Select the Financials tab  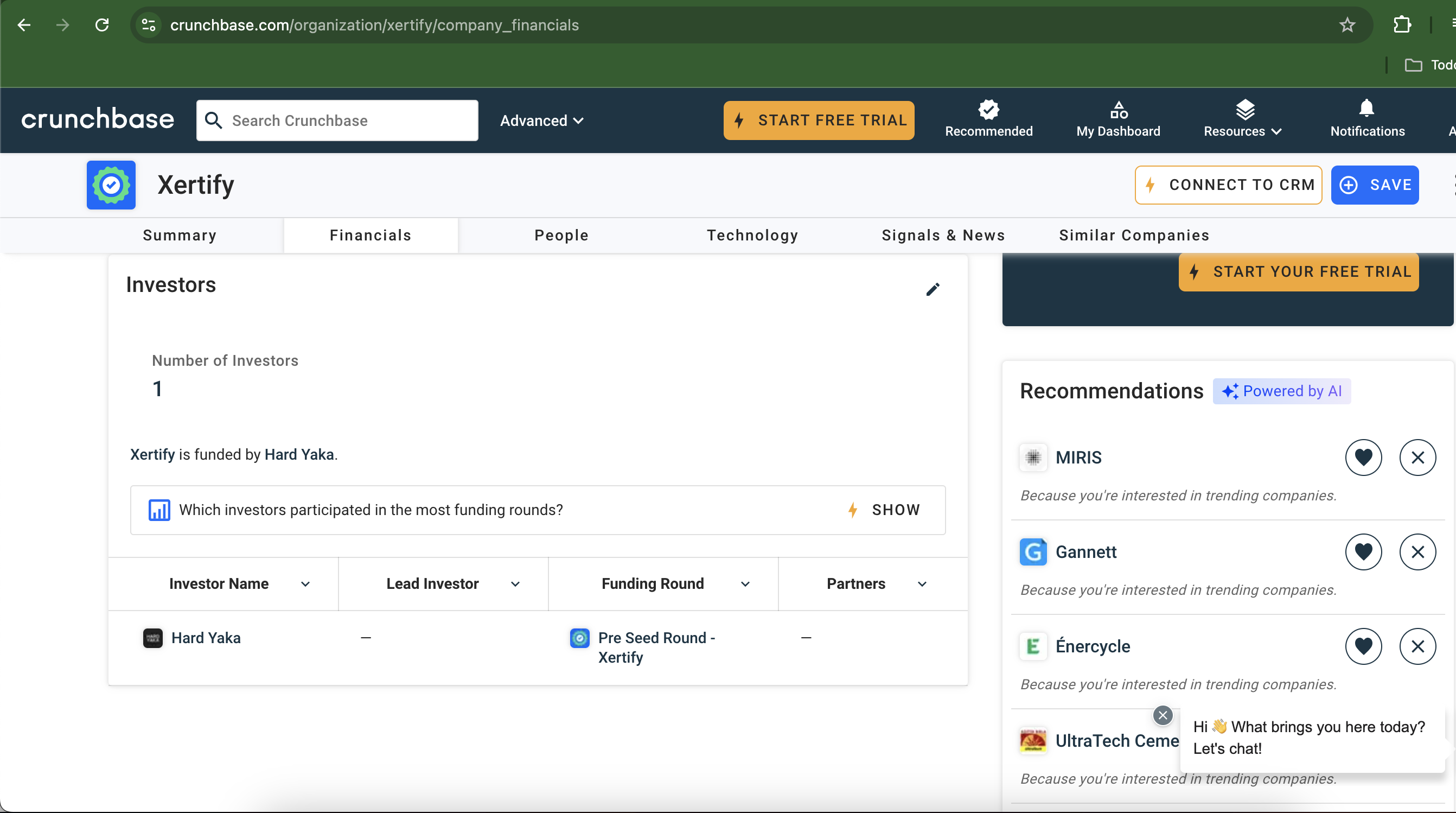tap(371, 235)
